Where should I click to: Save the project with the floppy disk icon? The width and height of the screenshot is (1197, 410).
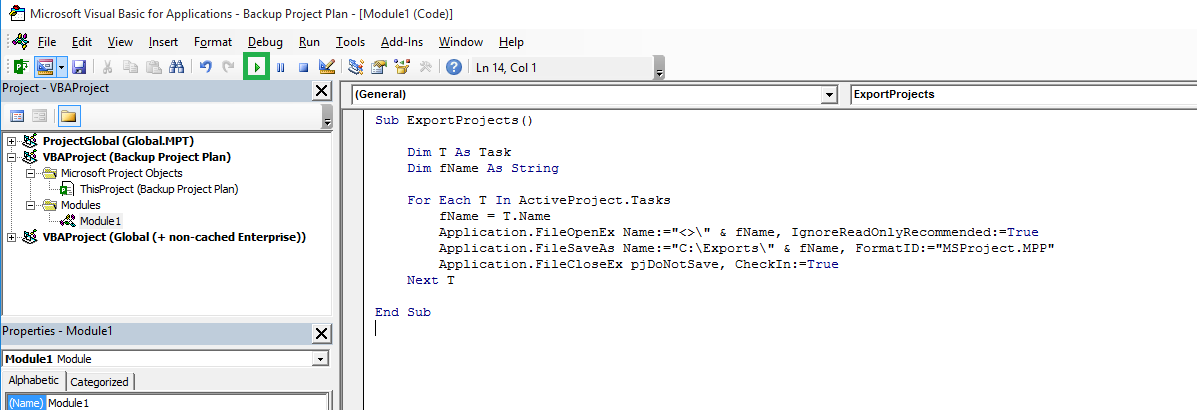(79, 68)
